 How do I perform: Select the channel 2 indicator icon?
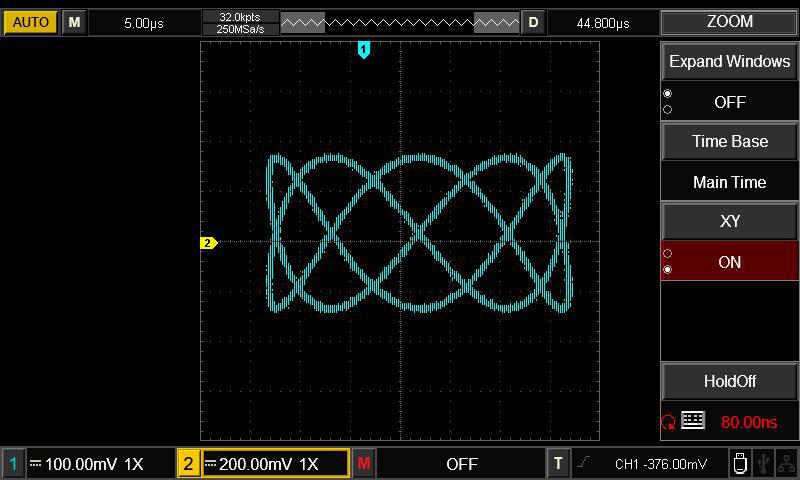pos(189,464)
